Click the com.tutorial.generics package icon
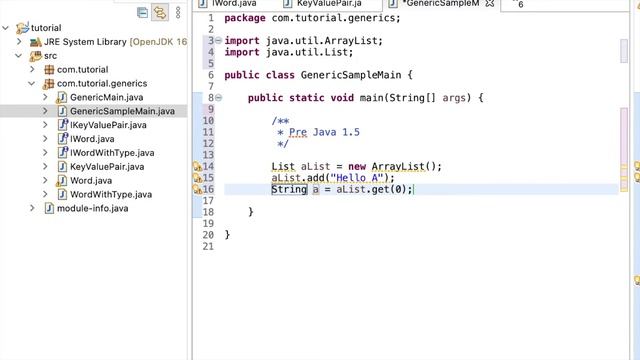640x360 pixels. (49, 84)
